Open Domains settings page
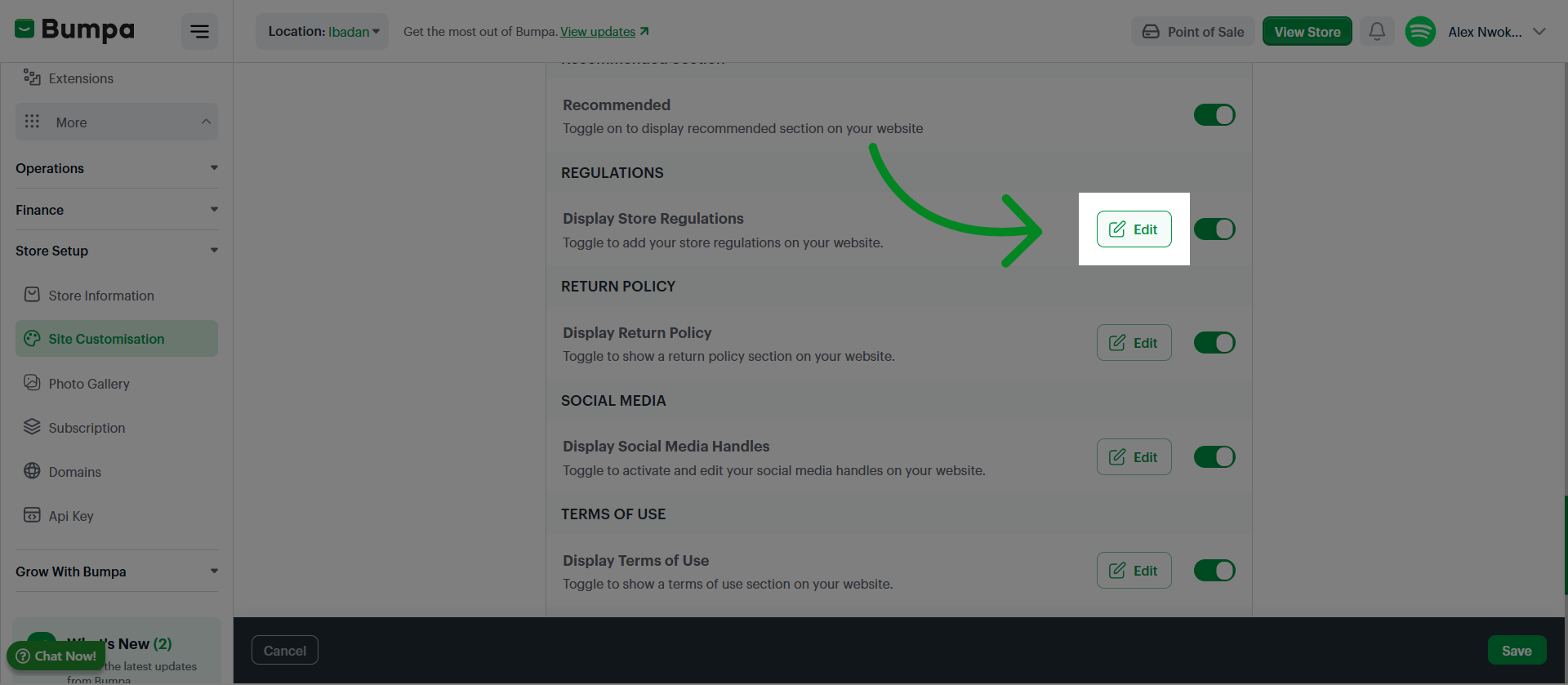This screenshot has height=685, width=1568. point(117,472)
